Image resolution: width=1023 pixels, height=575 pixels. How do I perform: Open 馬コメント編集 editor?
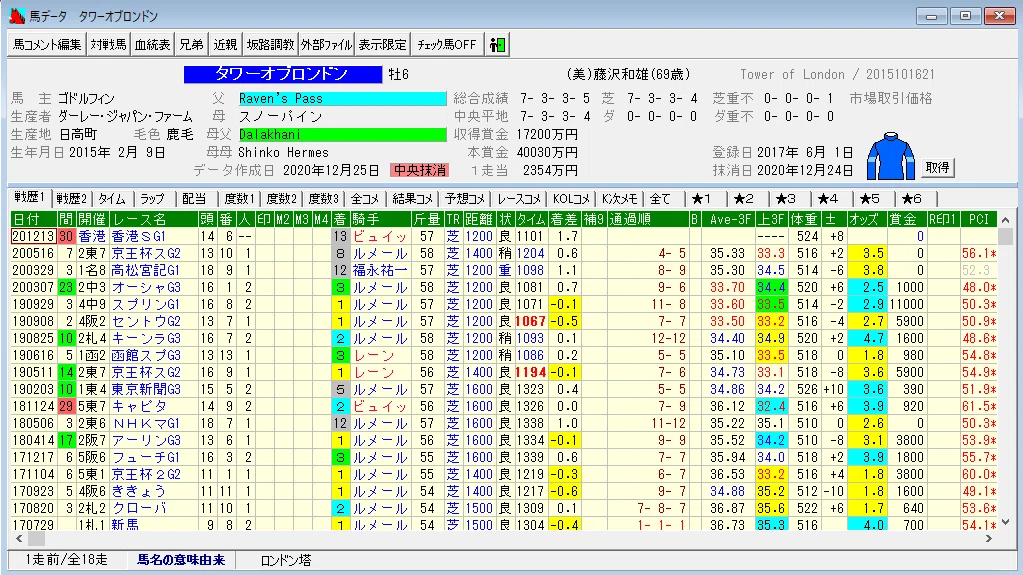pos(47,45)
